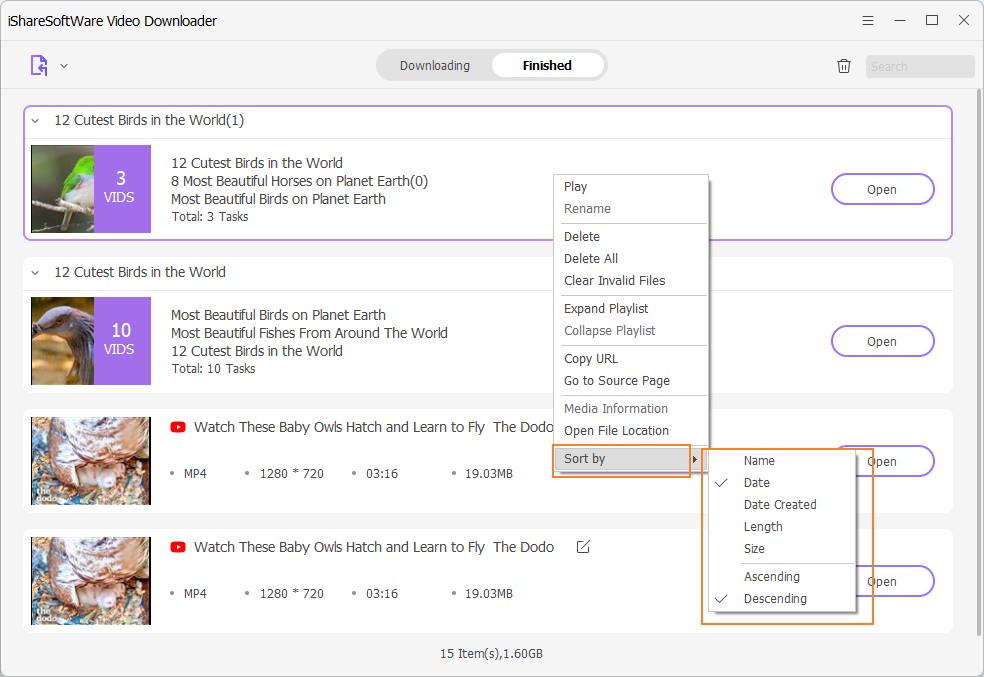This screenshot has width=984, height=677.
Task: Click the paste URL download icon
Action: tap(39, 65)
